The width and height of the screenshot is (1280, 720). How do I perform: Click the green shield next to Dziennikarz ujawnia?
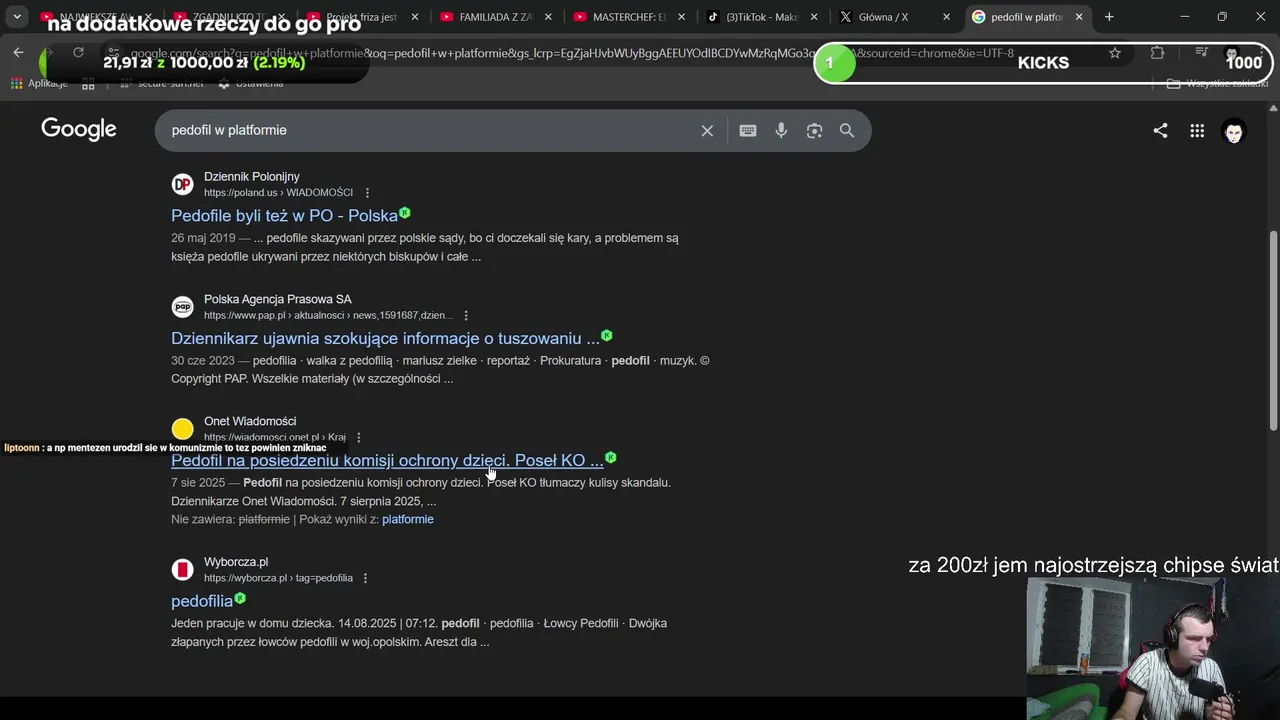607,336
